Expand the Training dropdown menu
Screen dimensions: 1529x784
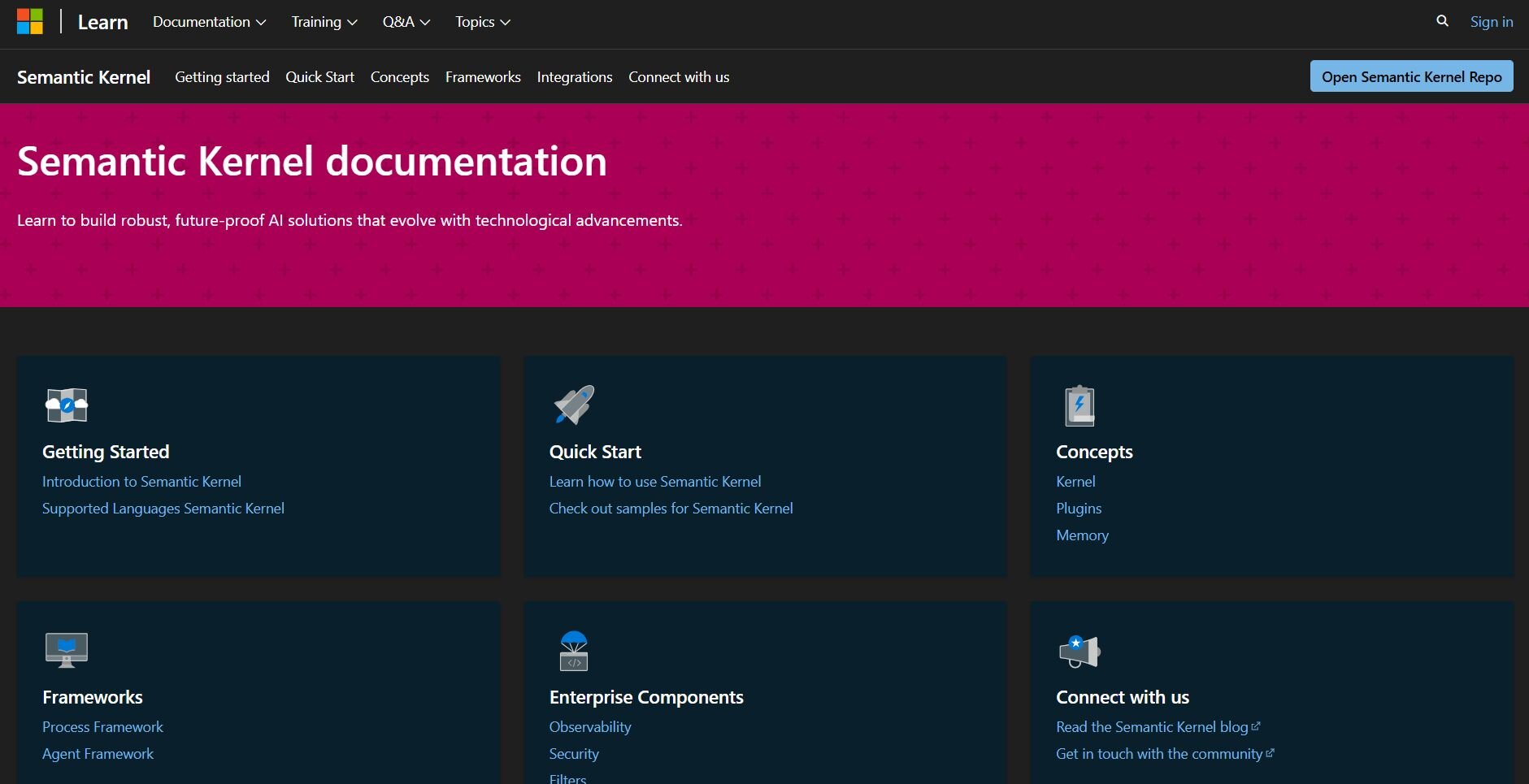pyautogui.click(x=324, y=22)
